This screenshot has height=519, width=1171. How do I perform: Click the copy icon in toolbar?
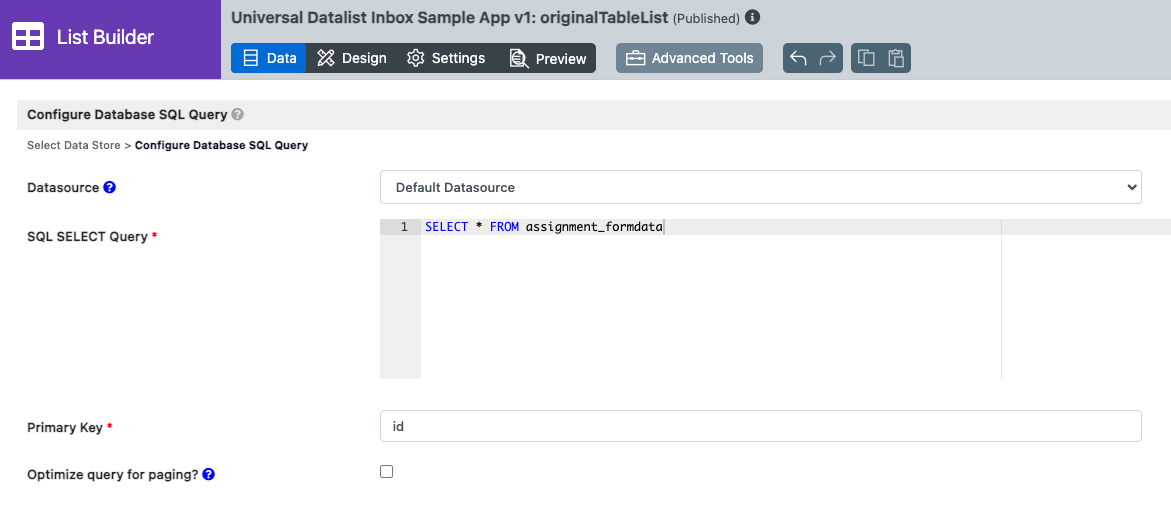pyautogui.click(x=867, y=58)
